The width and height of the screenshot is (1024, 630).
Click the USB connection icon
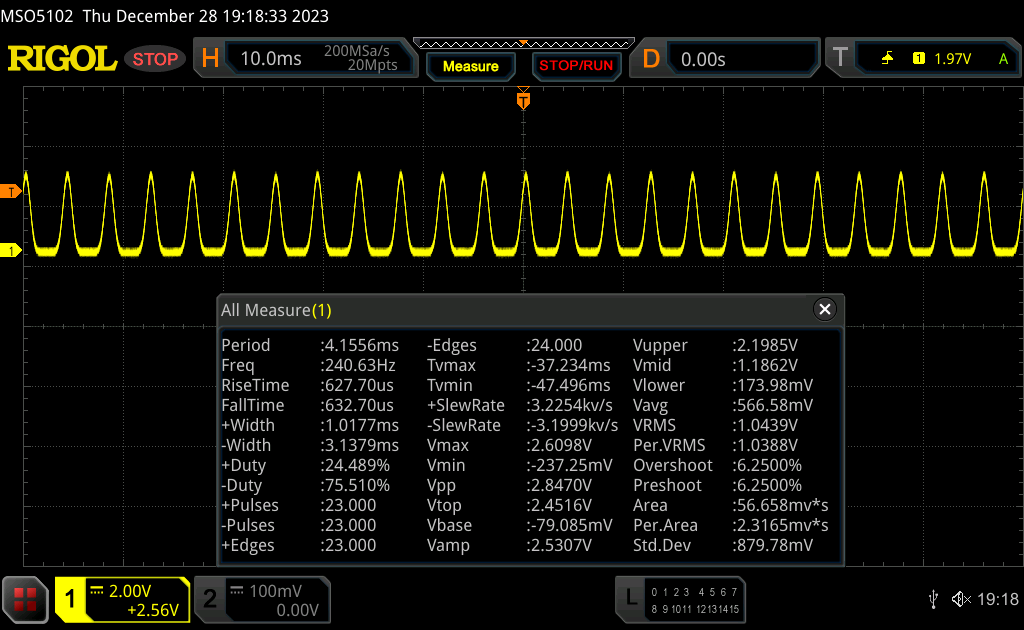point(934,599)
